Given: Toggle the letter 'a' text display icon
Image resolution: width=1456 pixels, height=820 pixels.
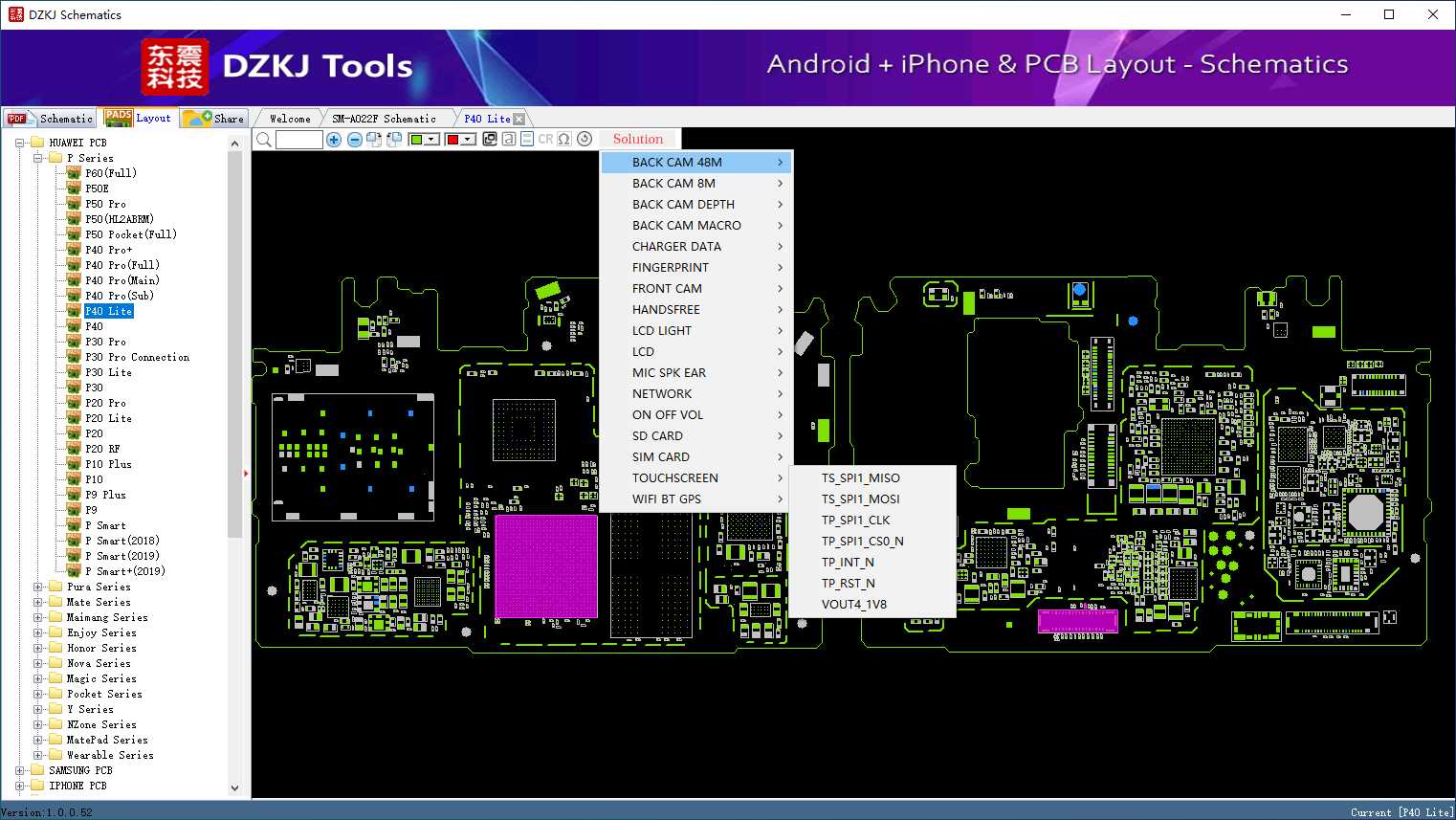Looking at the screenshot, I should (x=509, y=140).
